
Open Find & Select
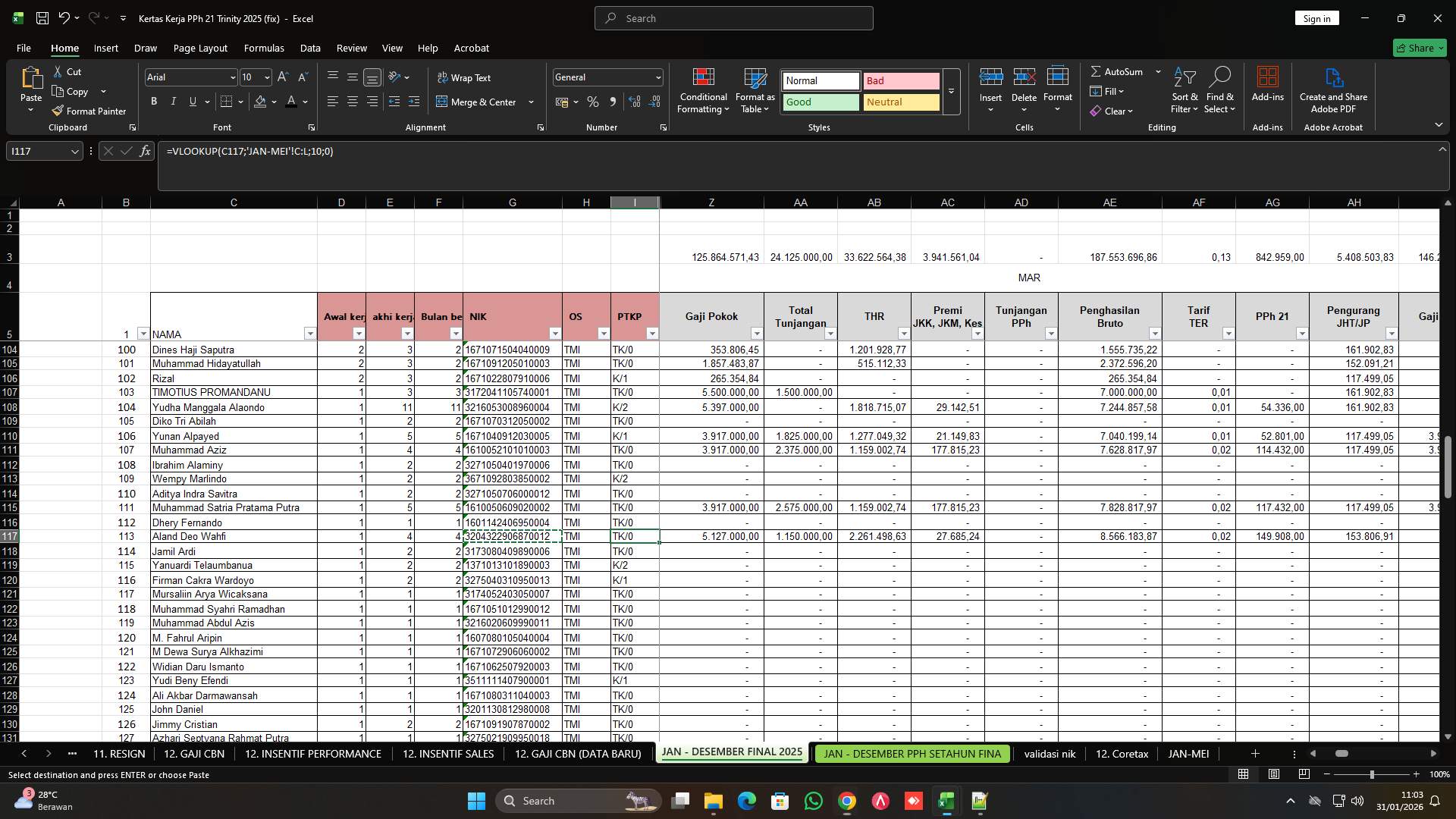coord(1220,89)
